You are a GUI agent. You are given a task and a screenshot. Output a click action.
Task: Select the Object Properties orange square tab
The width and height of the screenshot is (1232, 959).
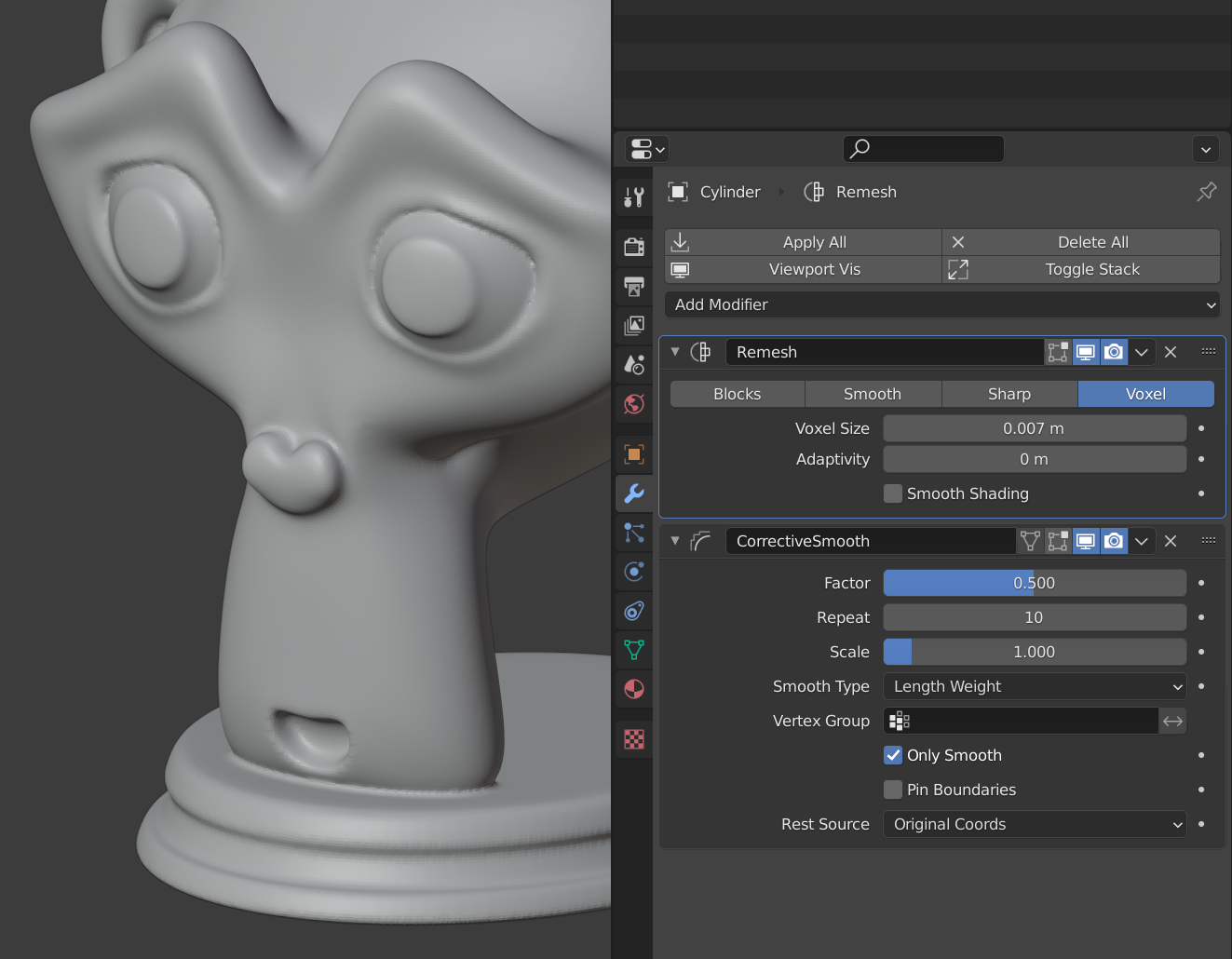click(x=634, y=453)
